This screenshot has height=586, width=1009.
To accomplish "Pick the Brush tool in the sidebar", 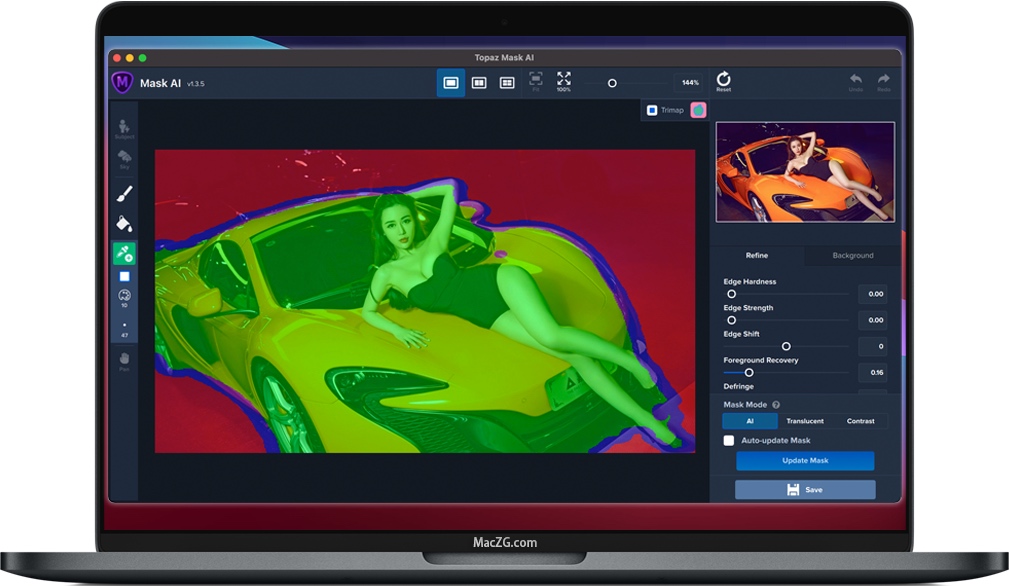I will pyautogui.click(x=124, y=192).
